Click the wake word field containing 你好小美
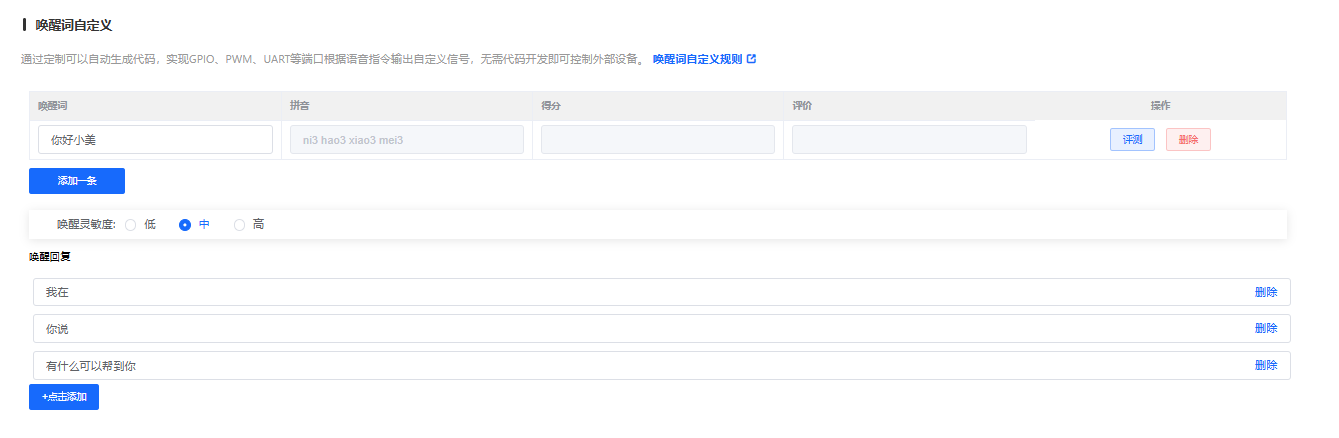This screenshot has height=438, width=1339. point(155,140)
